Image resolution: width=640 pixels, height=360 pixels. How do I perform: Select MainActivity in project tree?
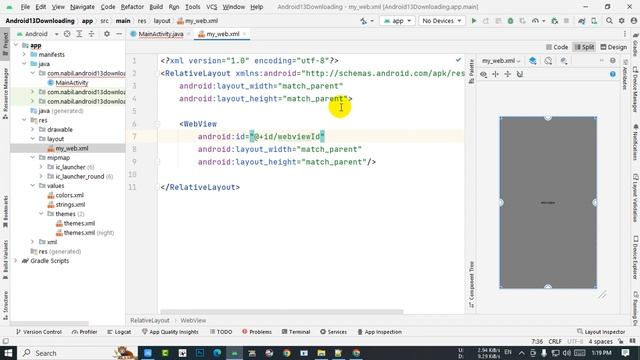click(x=71, y=83)
